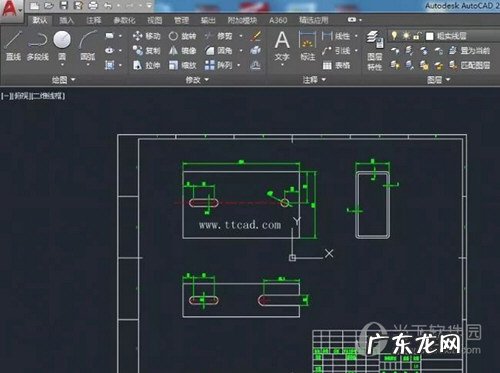Toggle layer lock padlock icon
Screen dimensions: 500x373
click(417, 35)
